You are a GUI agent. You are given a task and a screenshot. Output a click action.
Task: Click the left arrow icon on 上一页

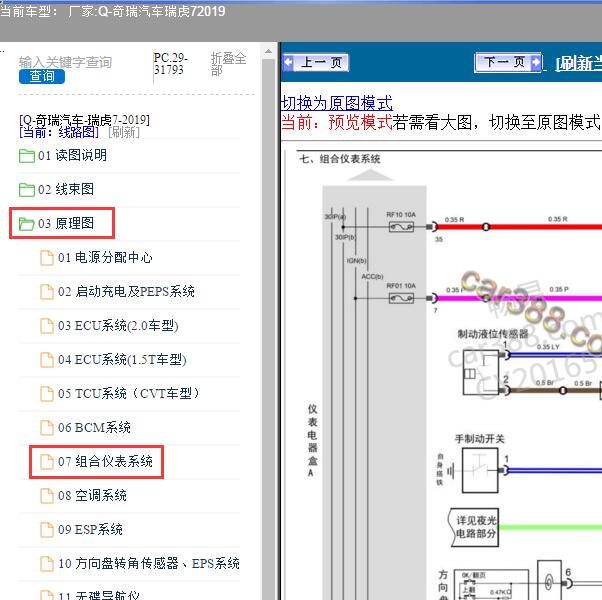288,63
